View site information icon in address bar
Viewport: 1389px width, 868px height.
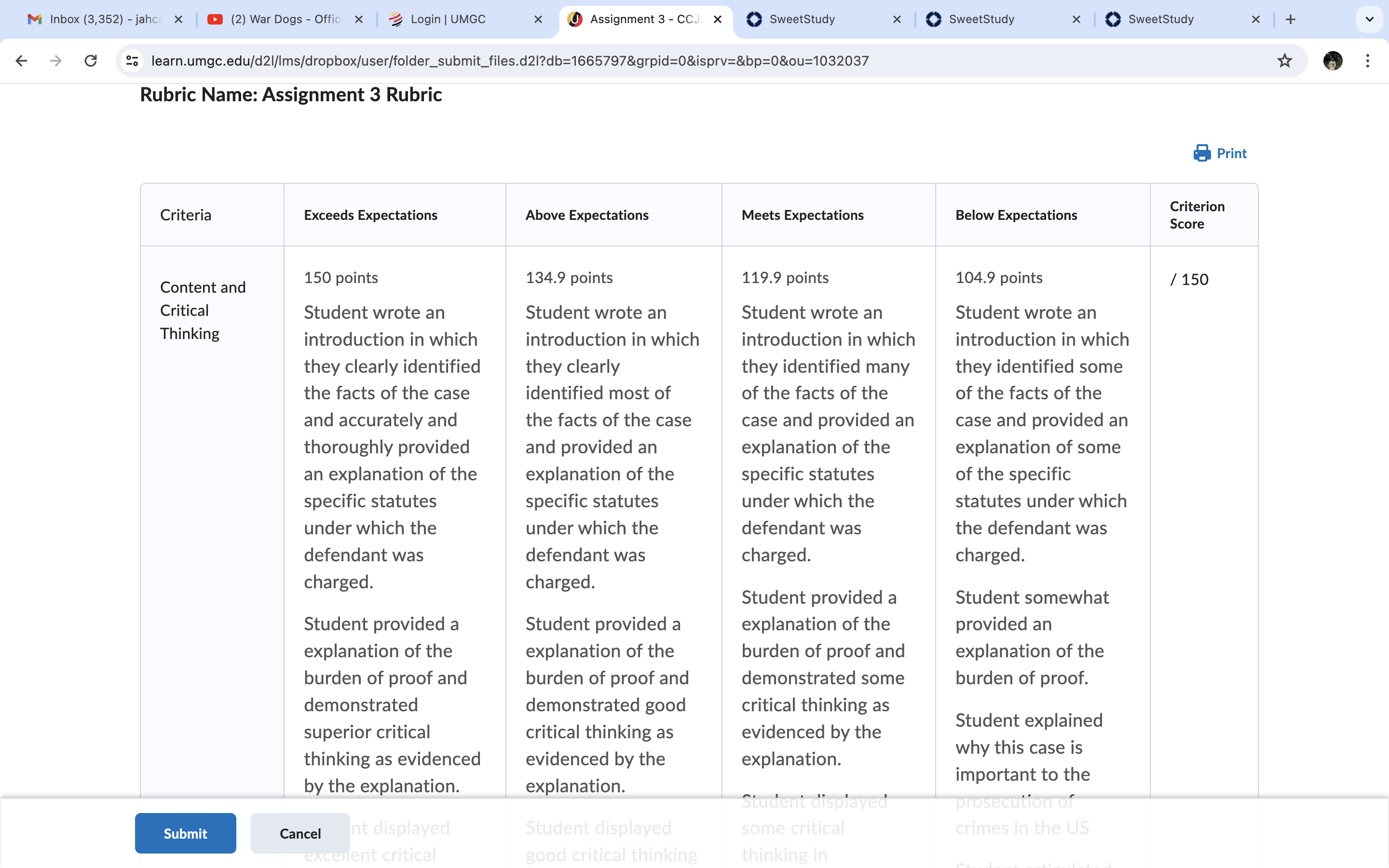pos(132,61)
